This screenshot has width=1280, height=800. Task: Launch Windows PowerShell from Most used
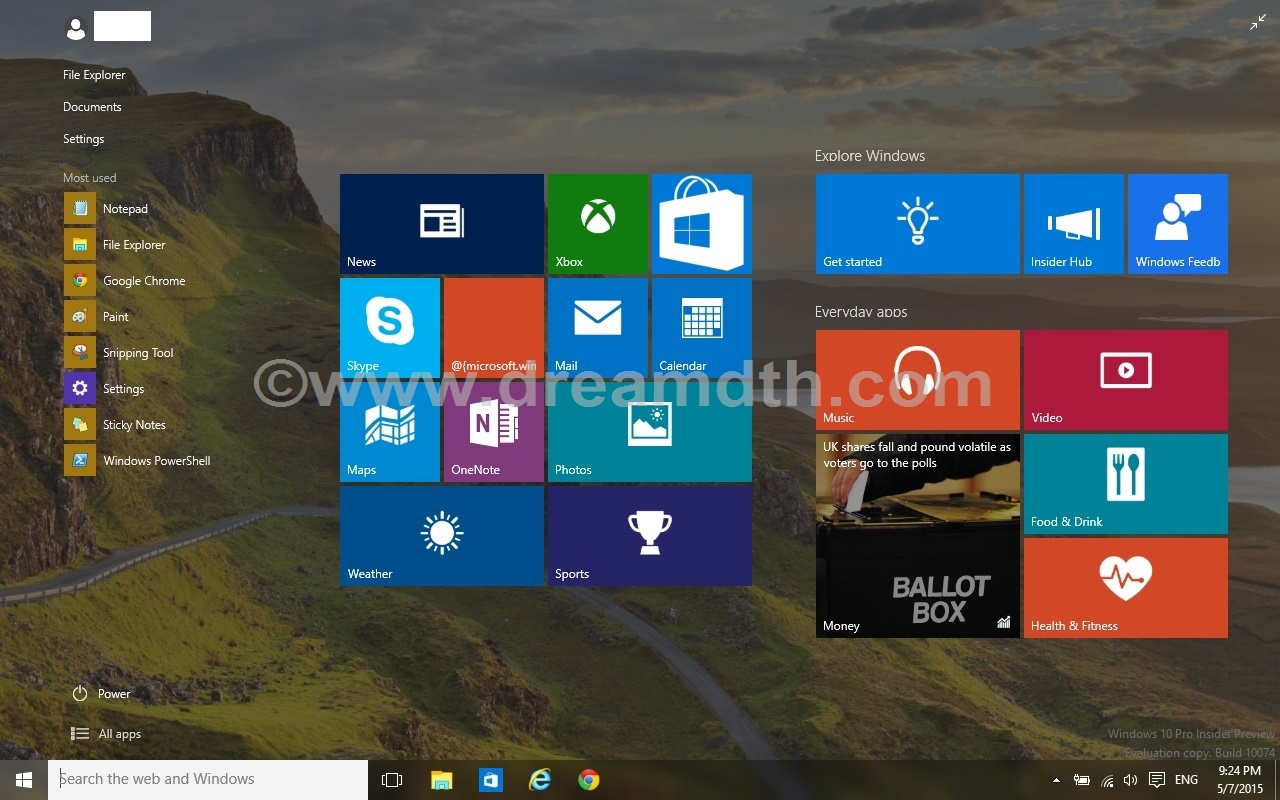click(x=137, y=461)
